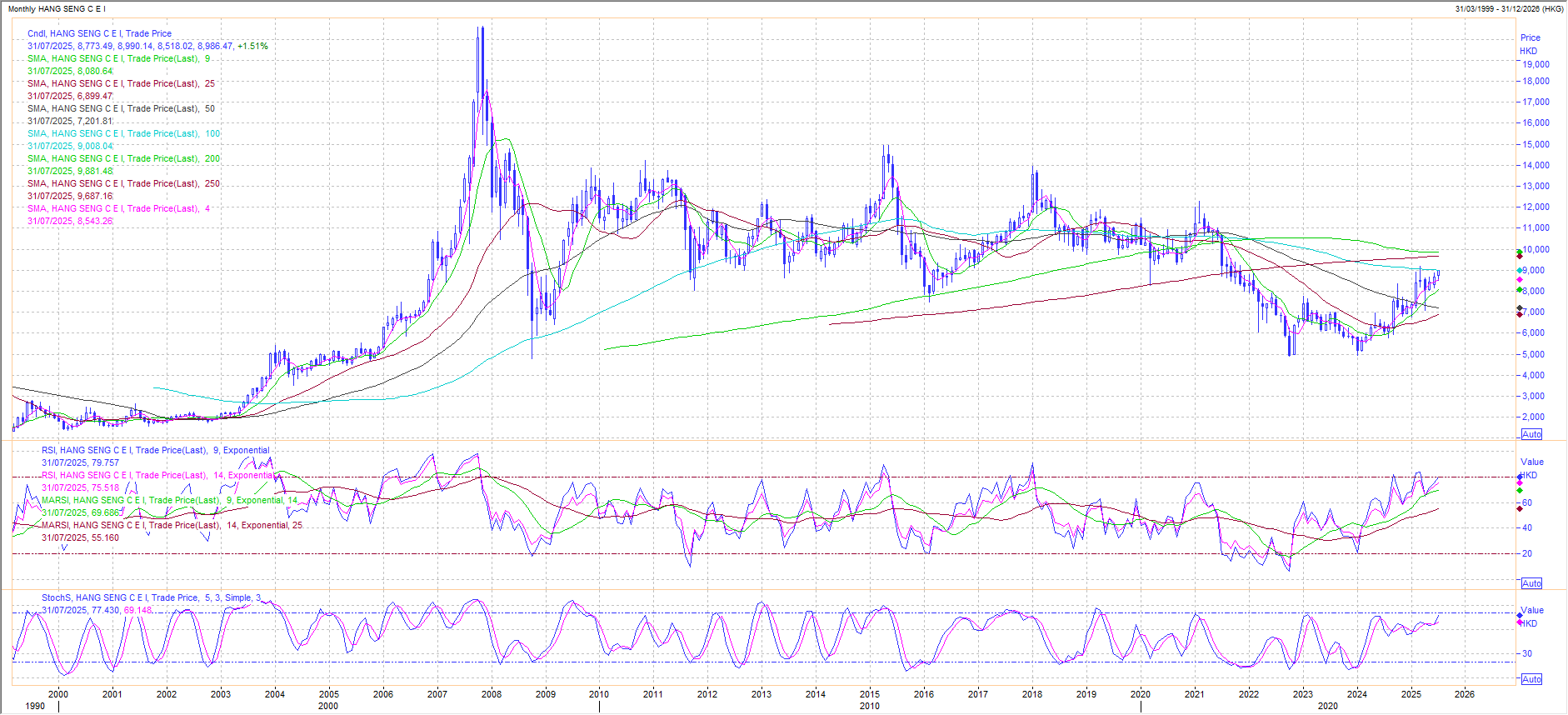
Task: Click the SMA 100 value '9,008.04'
Action: coord(94,147)
